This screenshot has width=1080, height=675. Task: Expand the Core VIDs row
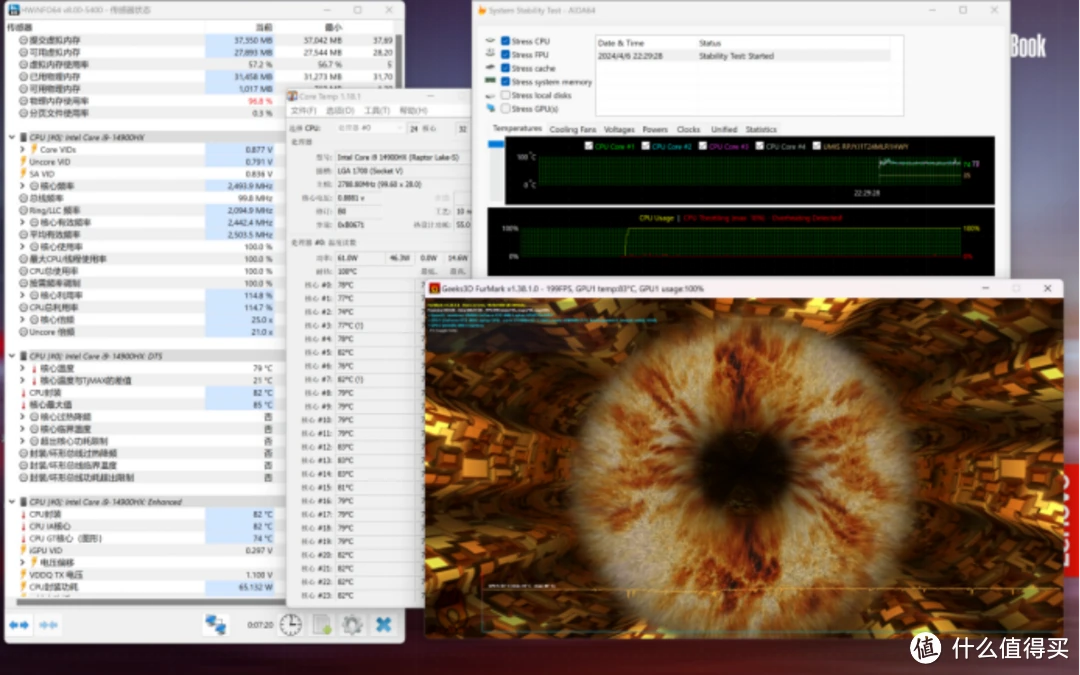pos(22,149)
